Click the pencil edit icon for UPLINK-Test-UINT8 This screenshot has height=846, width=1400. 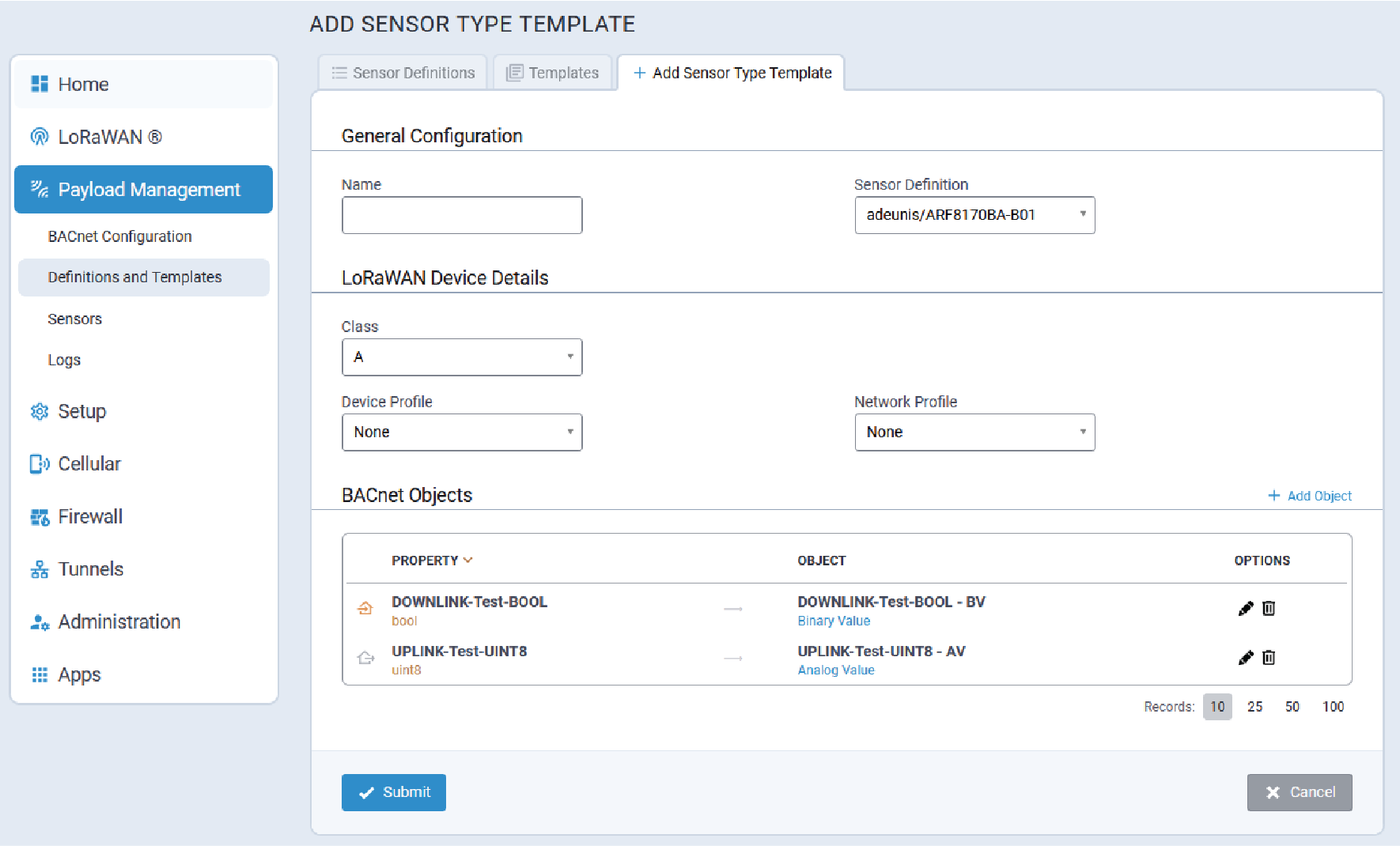point(1245,658)
